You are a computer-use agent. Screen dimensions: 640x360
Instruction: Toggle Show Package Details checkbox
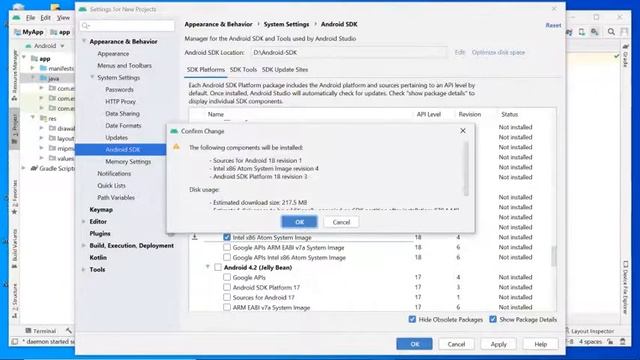tap(493, 319)
